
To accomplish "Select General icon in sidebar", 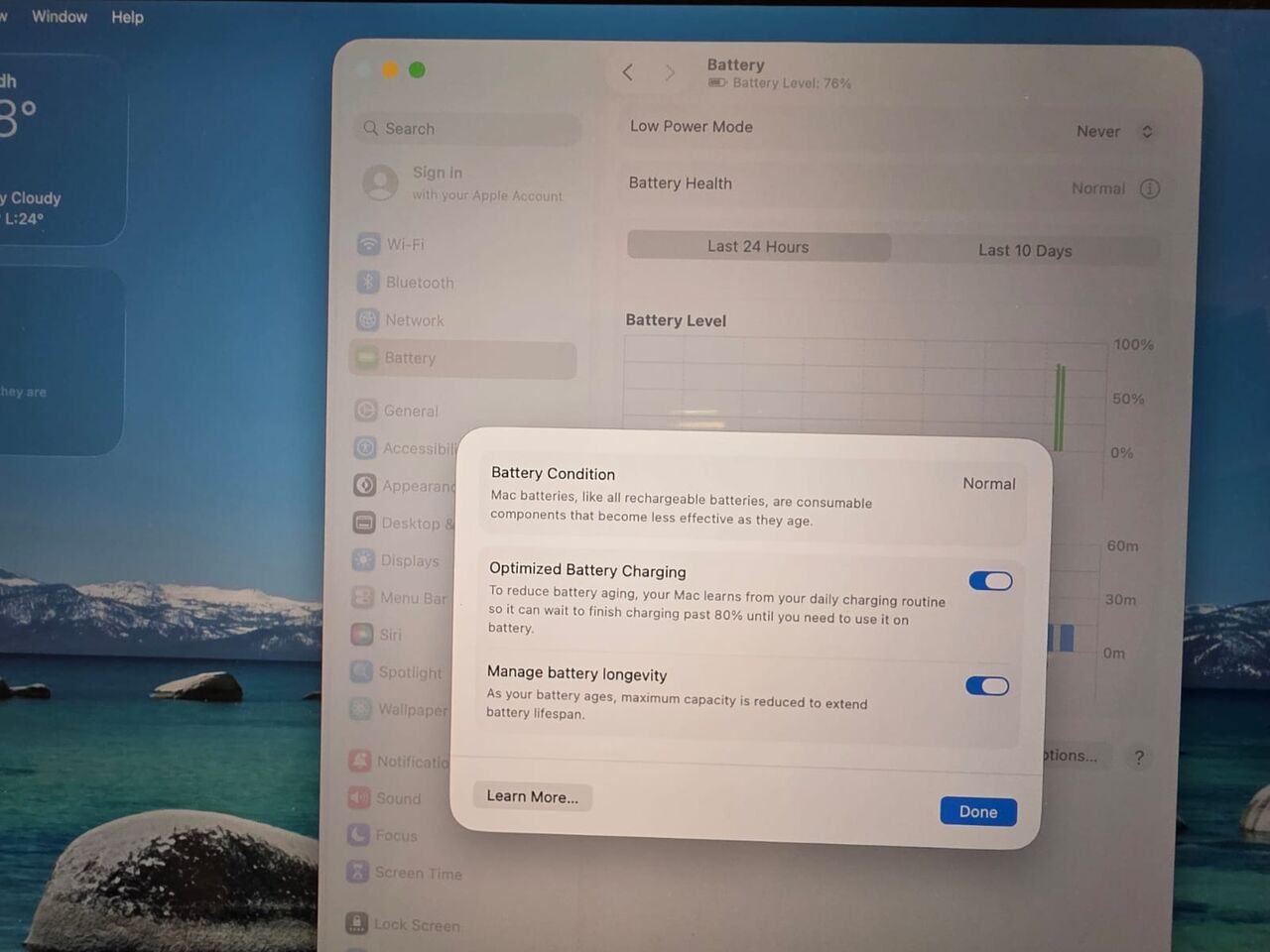I will coord(366,410).
